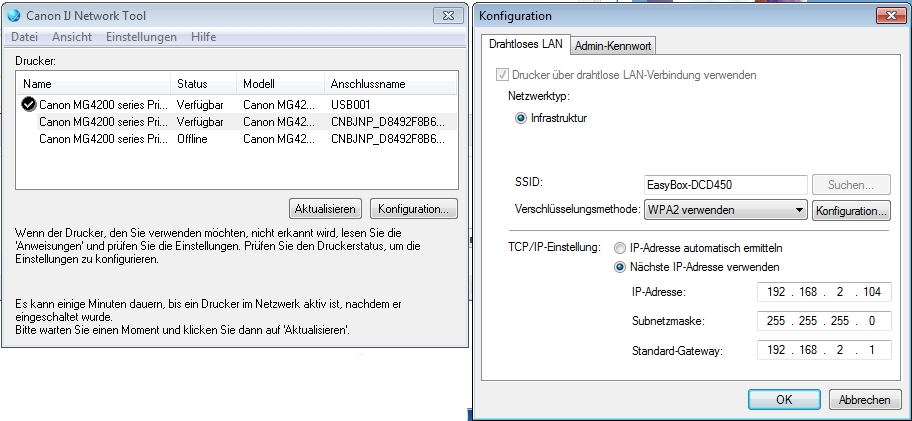Open encryption Konfiguration next to WPA2 dropdown
Image resolution: width=912 pixels, height=421 pixels.
click(851, 210)
